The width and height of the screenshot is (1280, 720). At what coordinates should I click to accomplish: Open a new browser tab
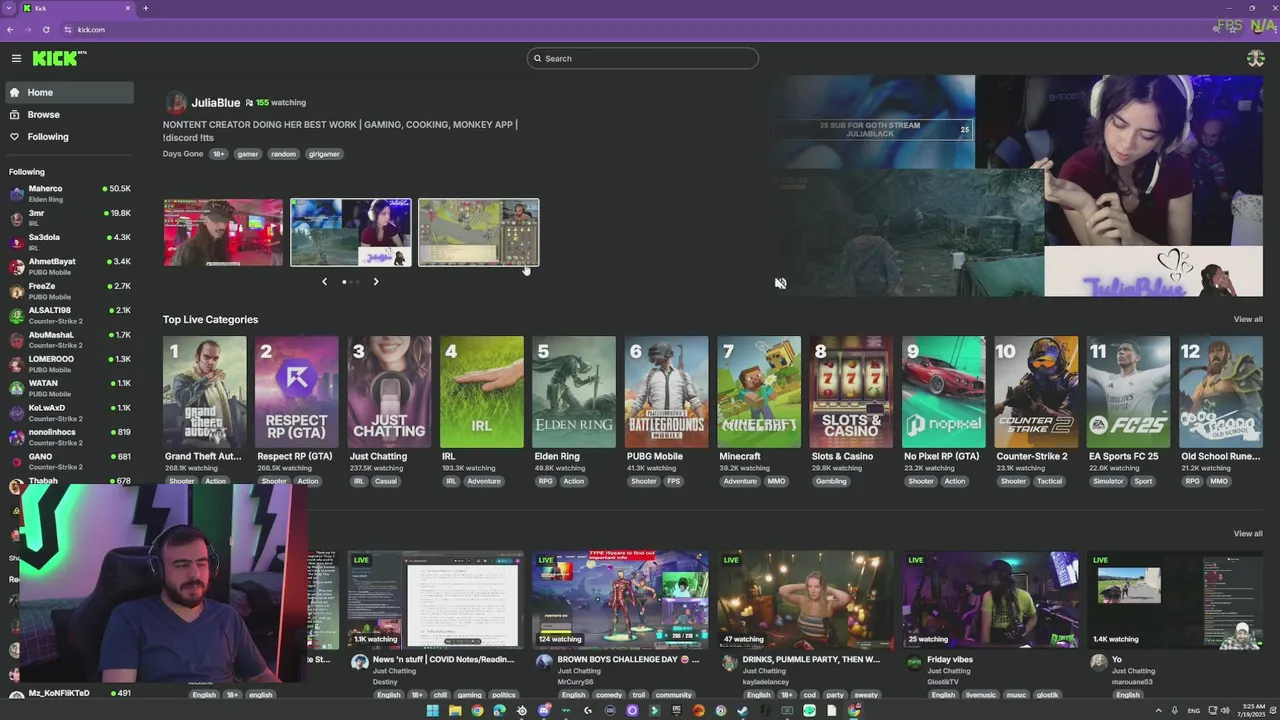[x=145, y=8]
